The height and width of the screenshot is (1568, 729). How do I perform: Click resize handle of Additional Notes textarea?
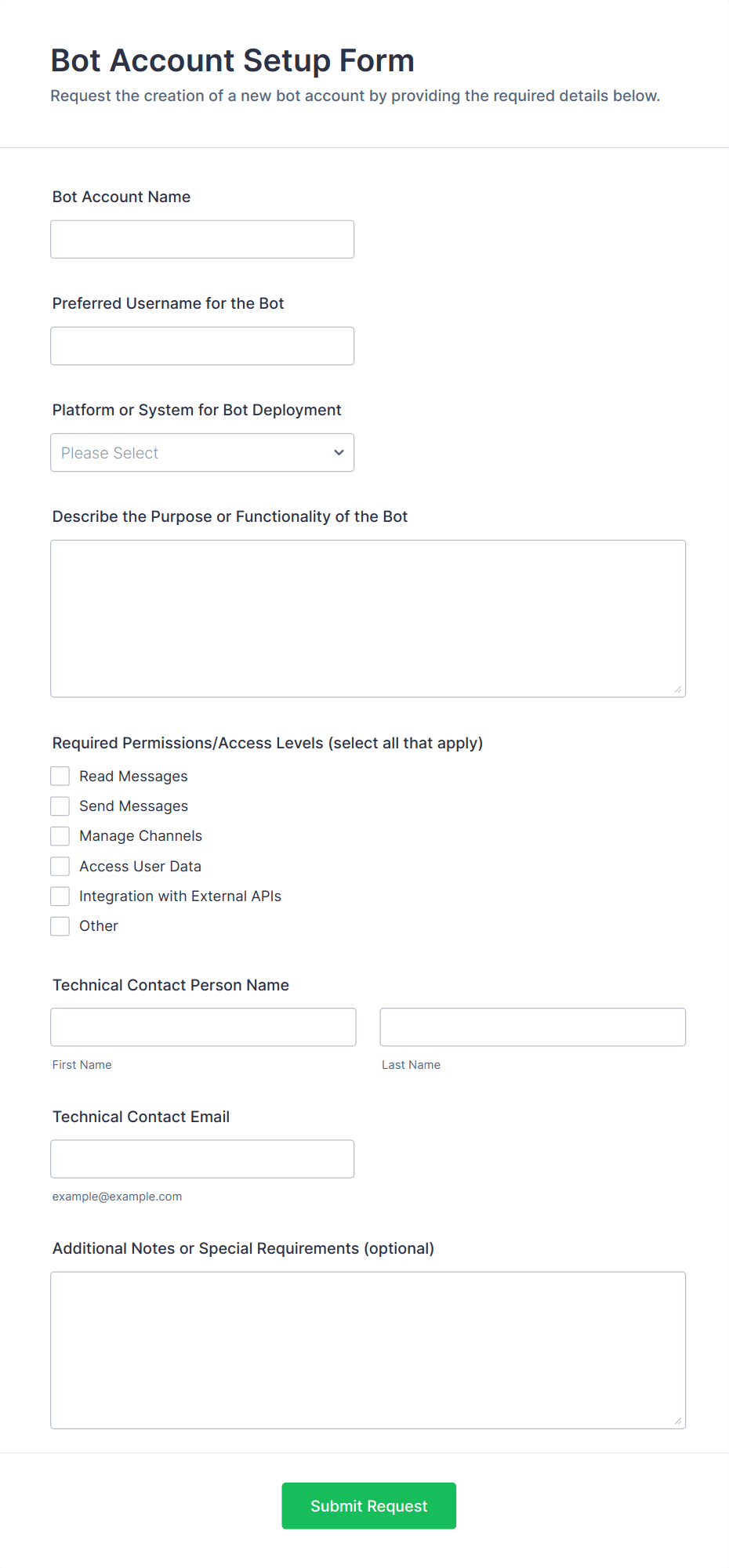tap(678, 1421)
